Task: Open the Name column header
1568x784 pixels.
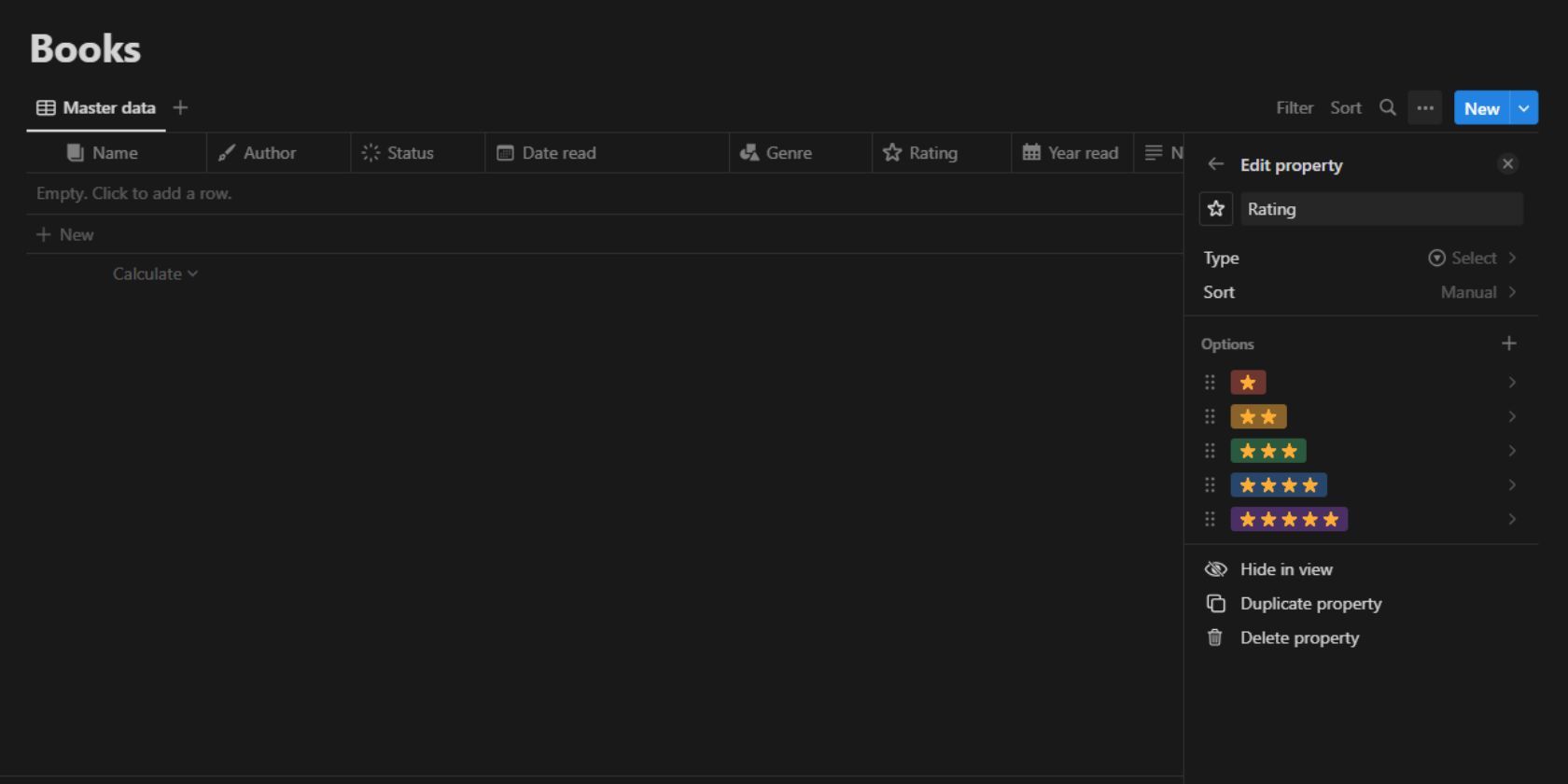Action: [117, 153]
